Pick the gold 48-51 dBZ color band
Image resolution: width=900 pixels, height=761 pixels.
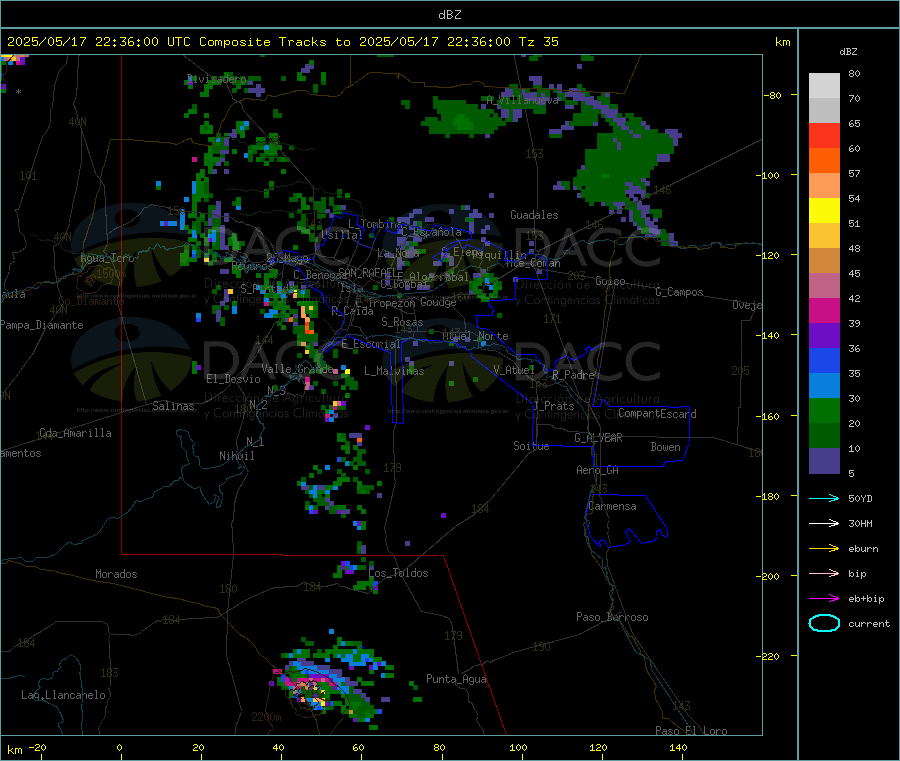coord(824,236)
